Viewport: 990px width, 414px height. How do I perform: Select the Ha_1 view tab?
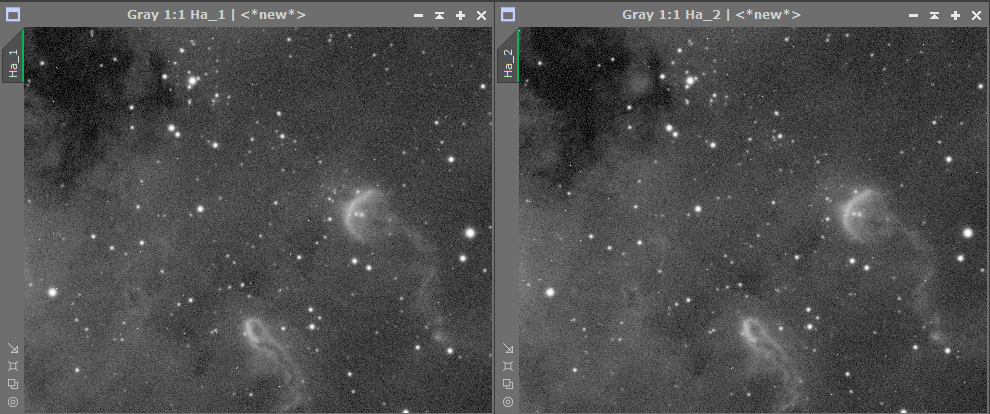(14, 57)
